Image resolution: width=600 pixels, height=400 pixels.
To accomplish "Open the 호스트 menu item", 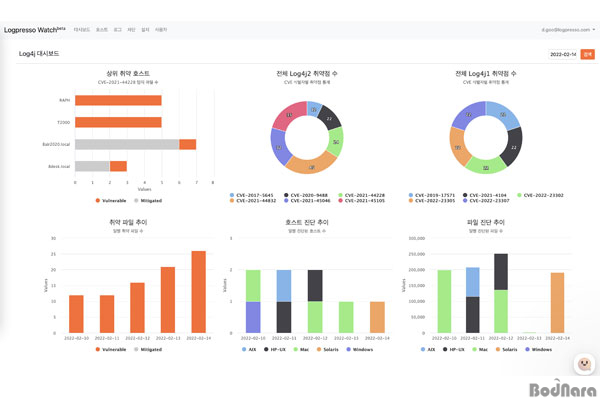I will (x=101, y=29).
